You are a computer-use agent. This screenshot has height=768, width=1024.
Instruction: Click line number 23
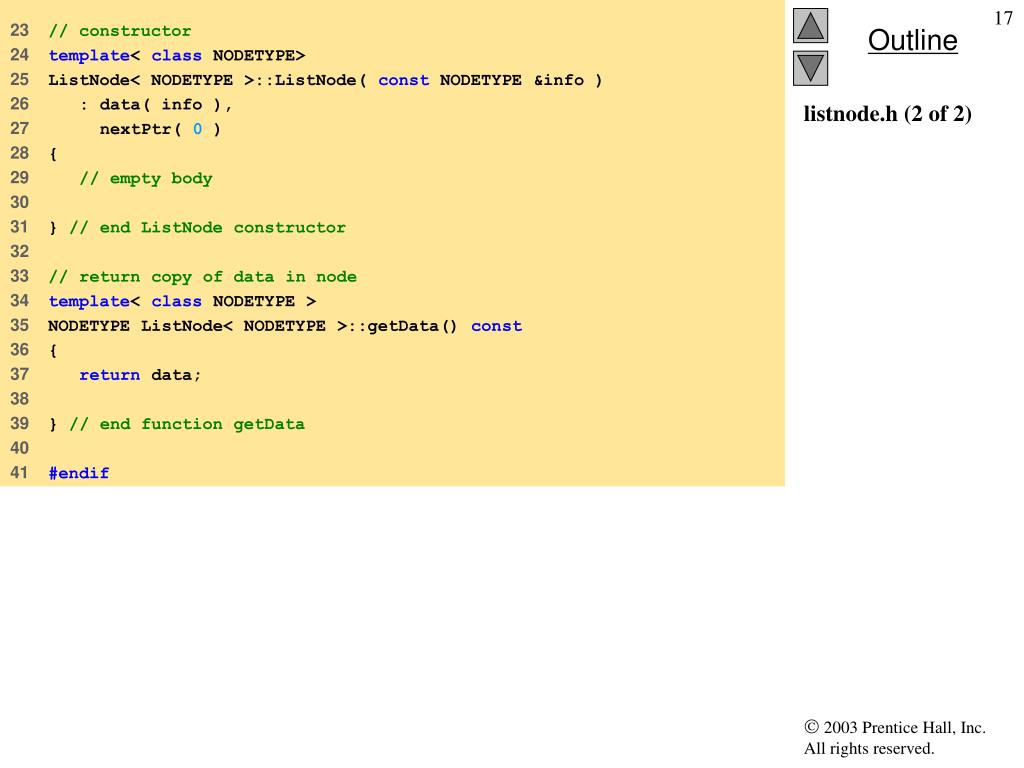20,30
